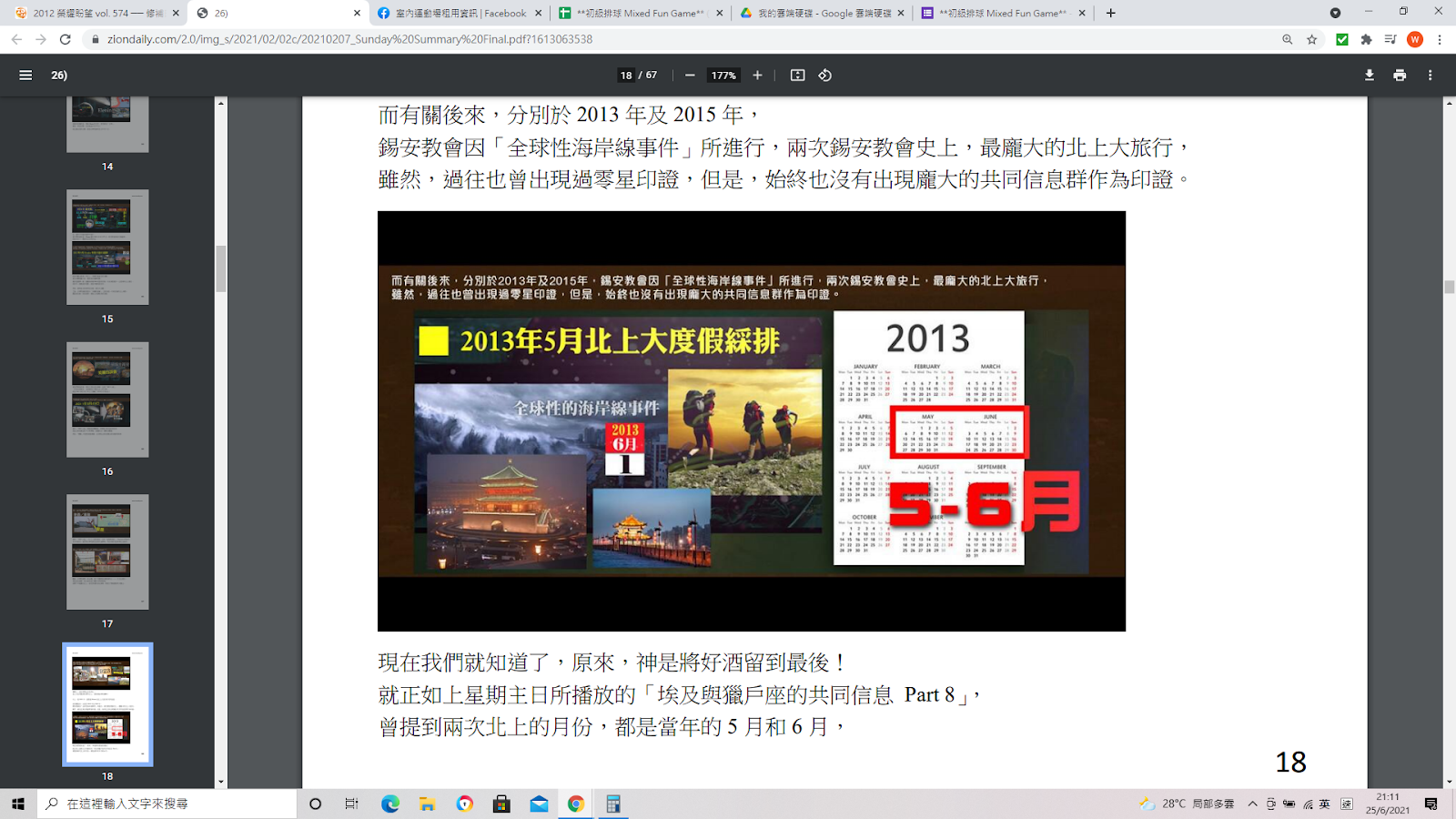Click the fit to page icon
This screenshot has width=1456, height=819.
[x=797, y=76]
